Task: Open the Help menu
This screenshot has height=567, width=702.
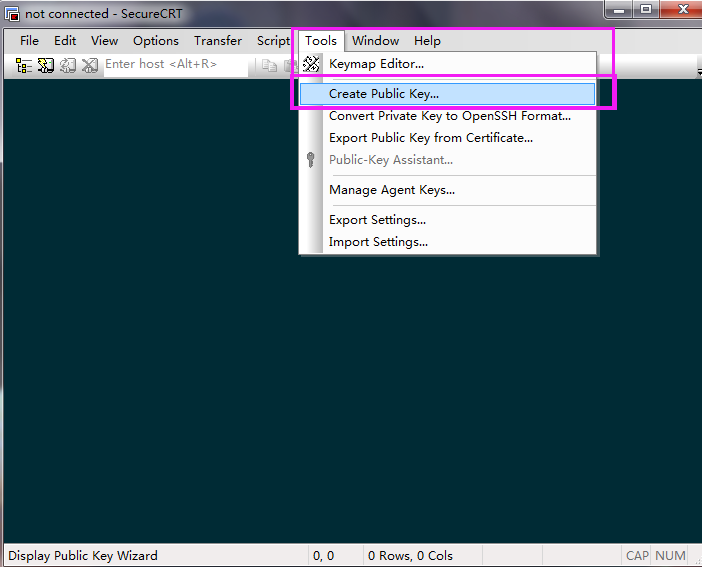Action: 427,41
